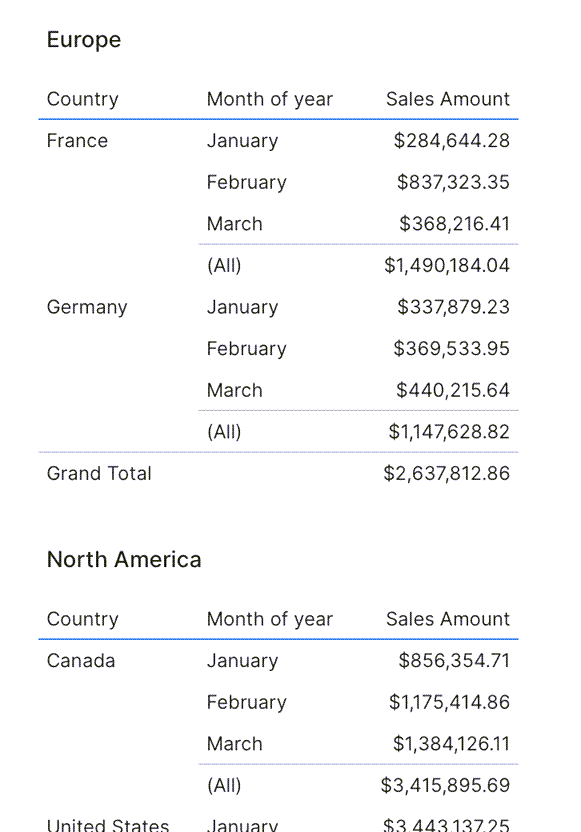Screen dimensions: 581x832
Task: Select Sales Amount header in Europe table
Action: (x=448, y=99)
